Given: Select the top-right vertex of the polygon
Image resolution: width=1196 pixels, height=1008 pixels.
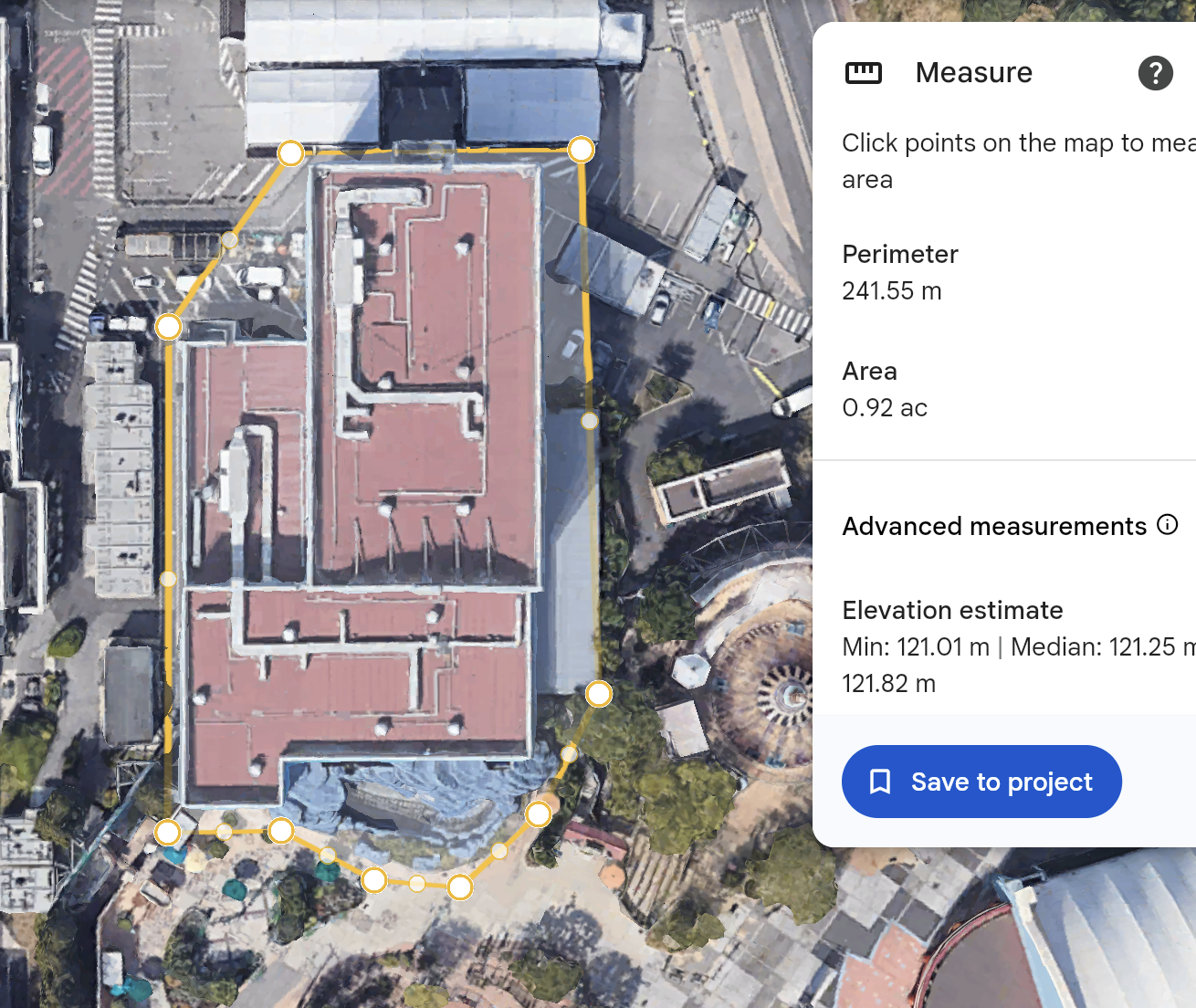Looking at the screenshot, I should coord(581,149).
